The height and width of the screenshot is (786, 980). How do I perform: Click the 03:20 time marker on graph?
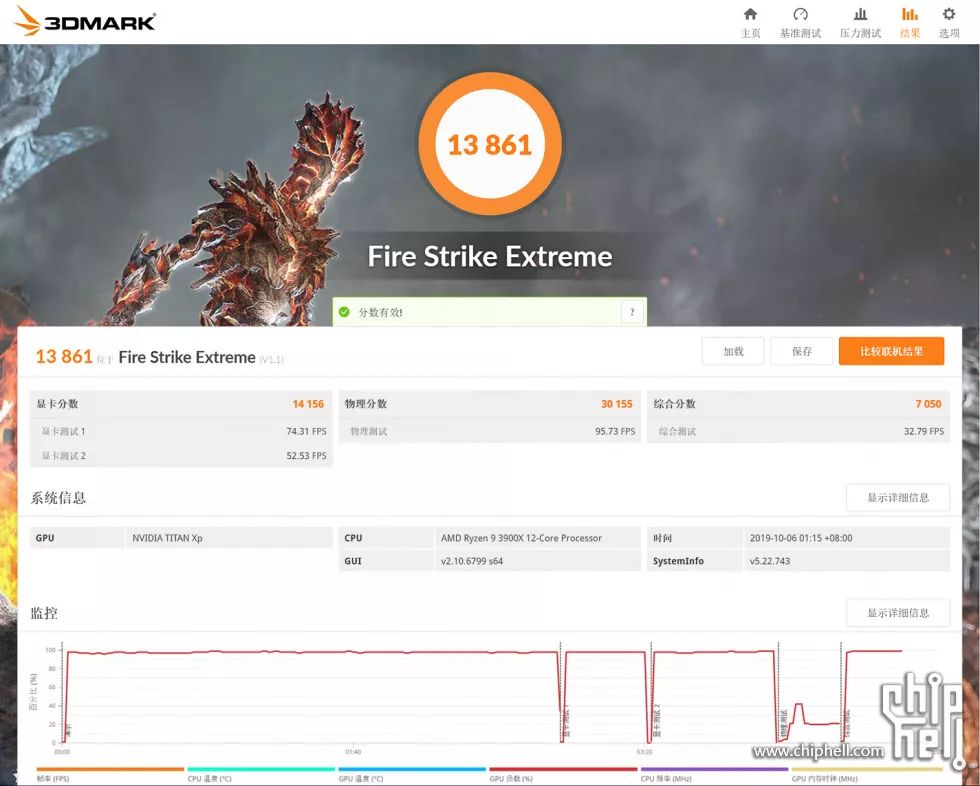644,752
